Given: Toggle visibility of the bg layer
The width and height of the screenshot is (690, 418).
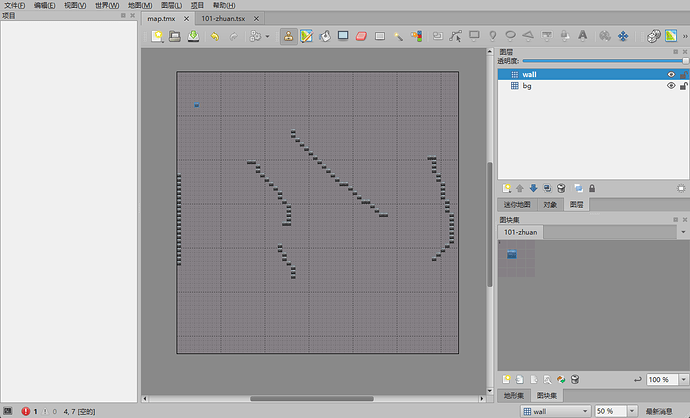Looking at the screenshot, I should 671,86.
